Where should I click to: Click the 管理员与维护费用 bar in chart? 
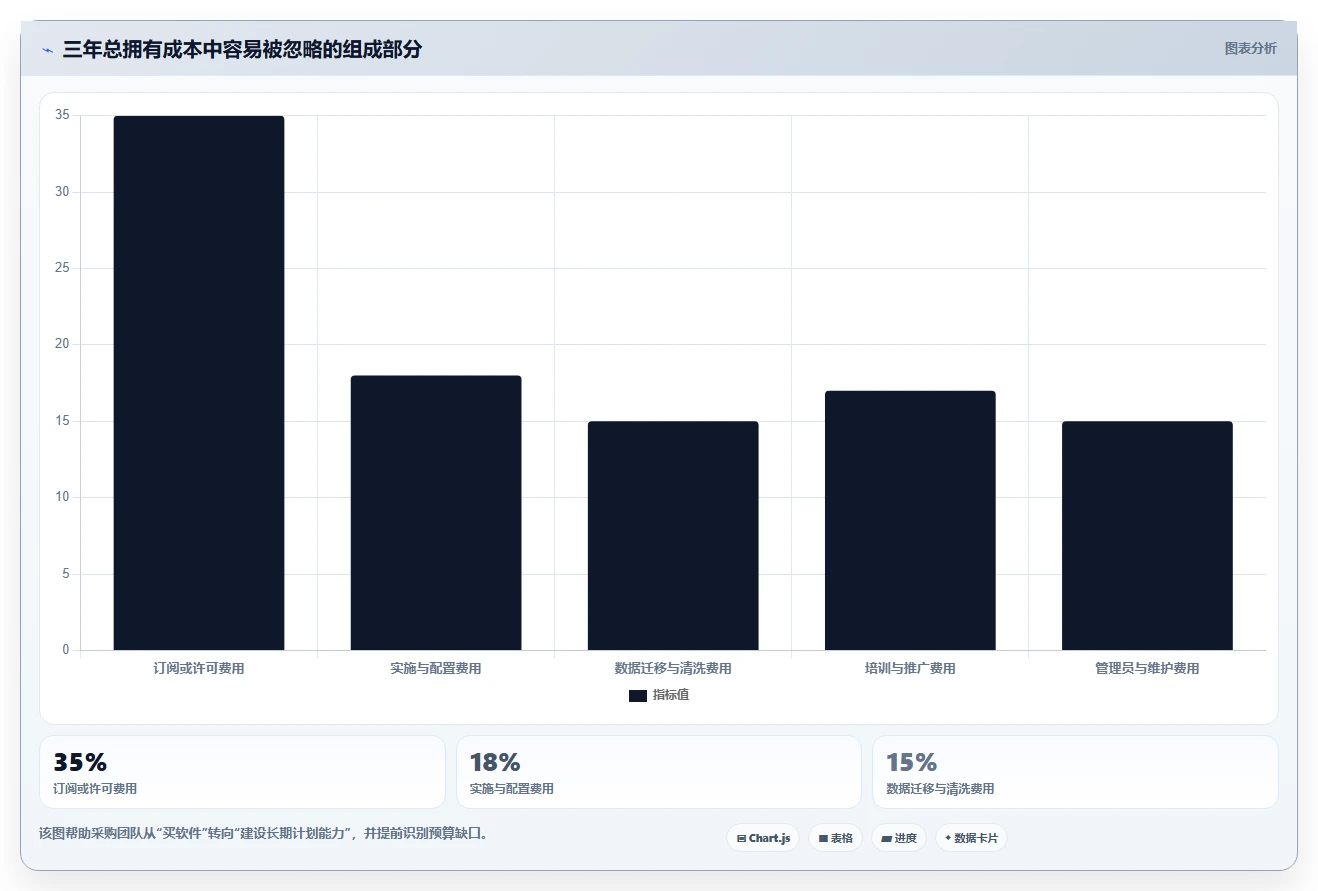(1147, 536)
